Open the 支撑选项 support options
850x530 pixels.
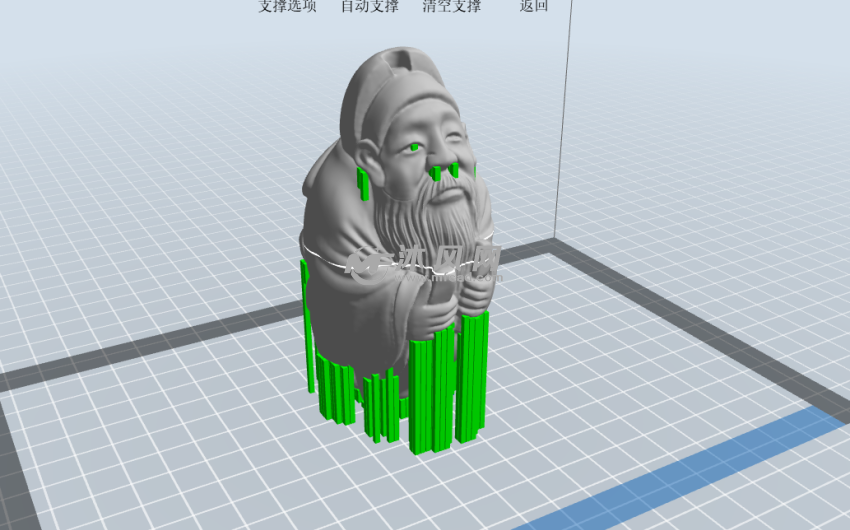(x=287, y=6)
